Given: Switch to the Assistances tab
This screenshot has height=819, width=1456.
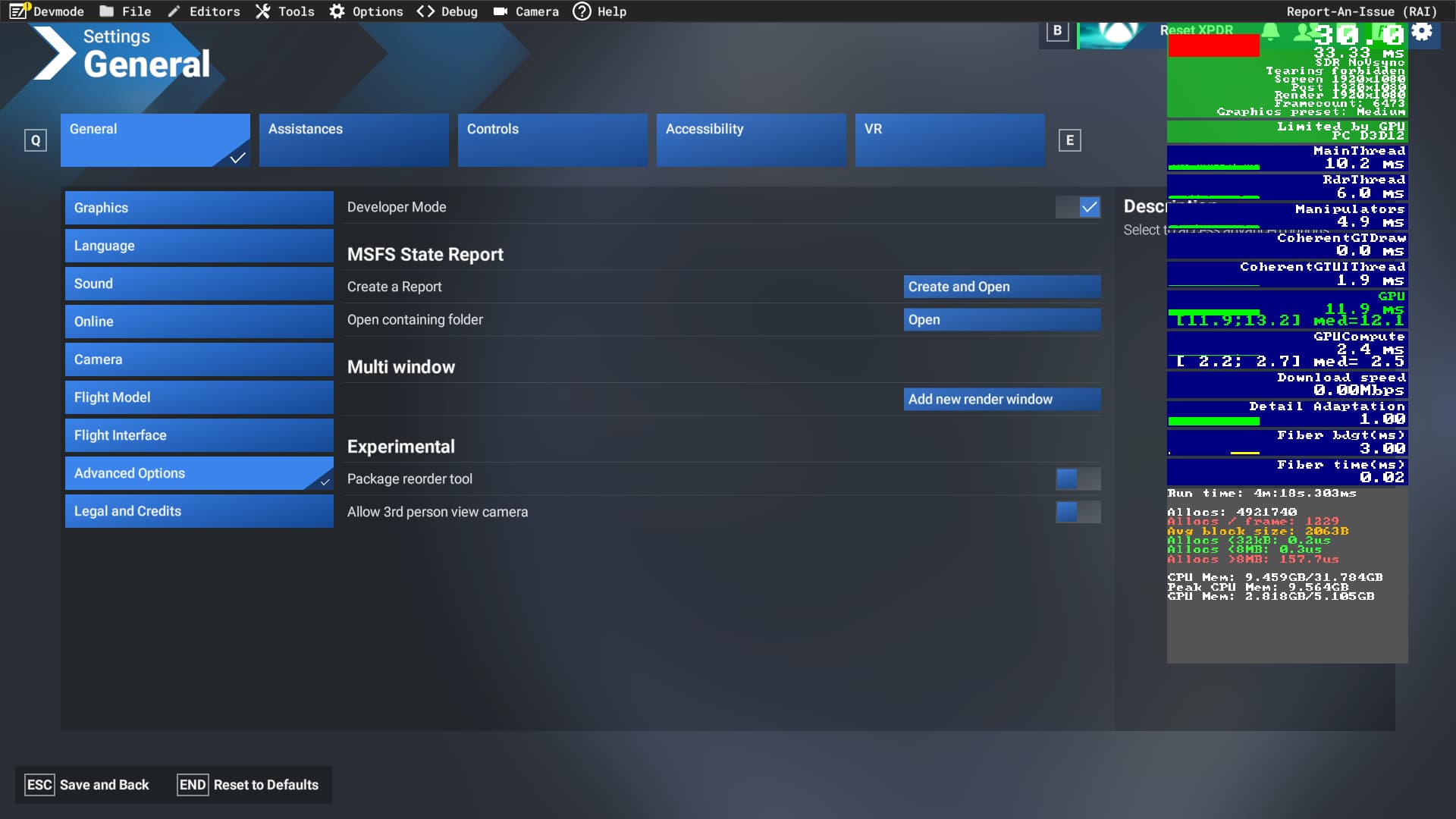Looking at the screenshot, I should [x=353, y=140].
